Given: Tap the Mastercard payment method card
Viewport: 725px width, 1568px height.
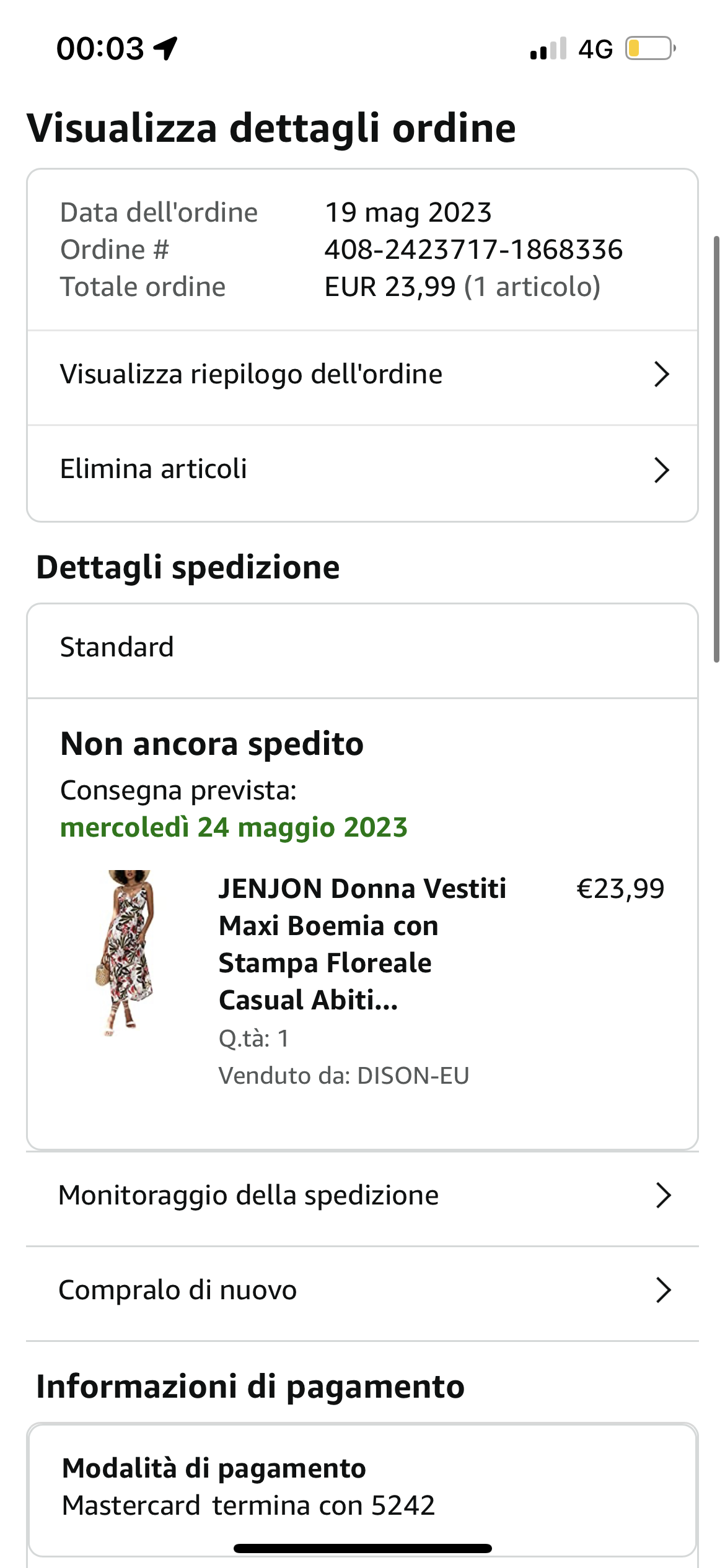Looking at the screenshot, I should [x=362, y=1487].
